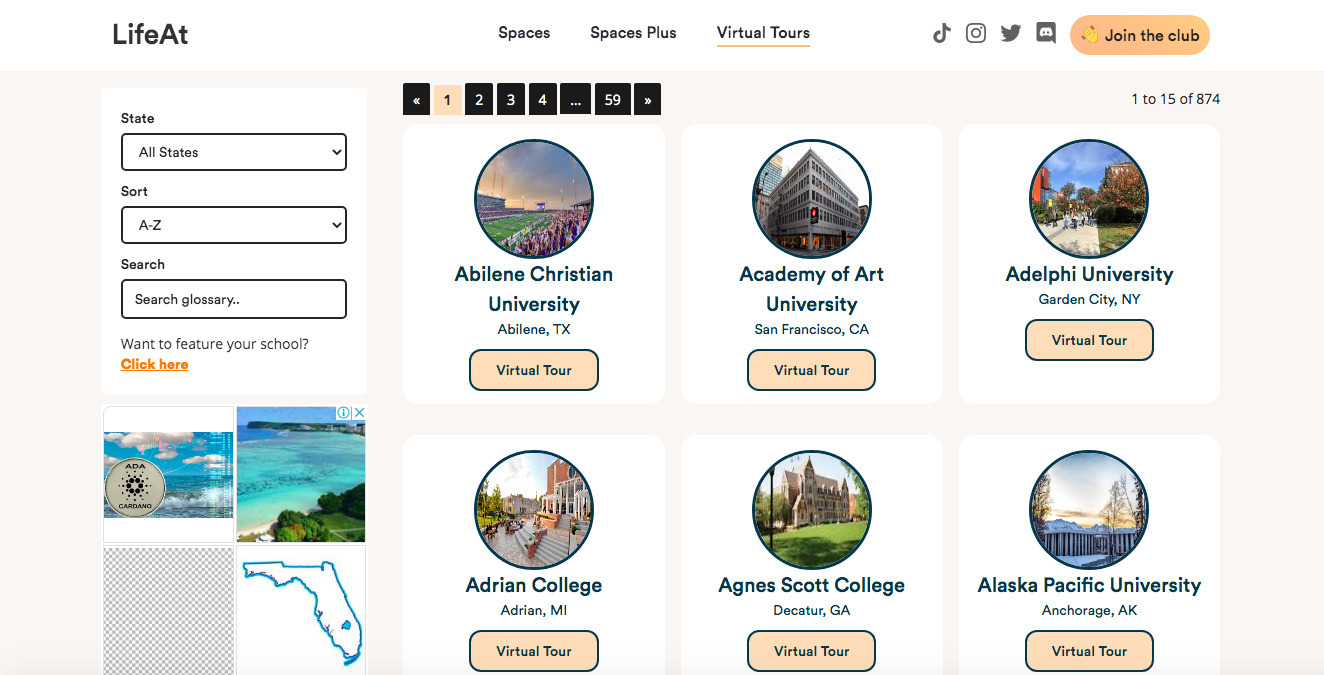1324x675 pixels.
Task: Expand the Sort A-Z dropdown
Action: 234,225
